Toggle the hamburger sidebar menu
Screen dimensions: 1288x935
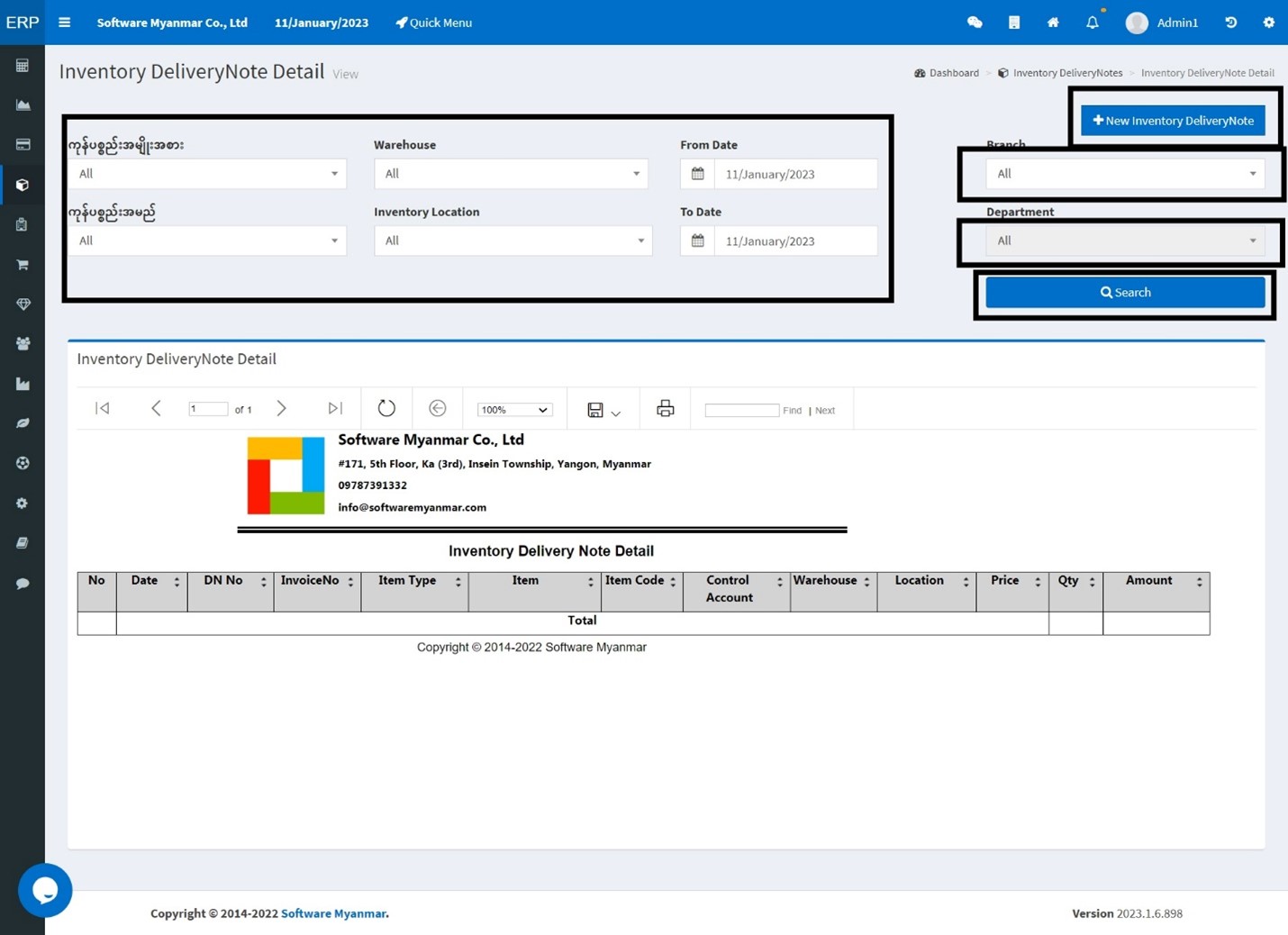coord(64,23)
